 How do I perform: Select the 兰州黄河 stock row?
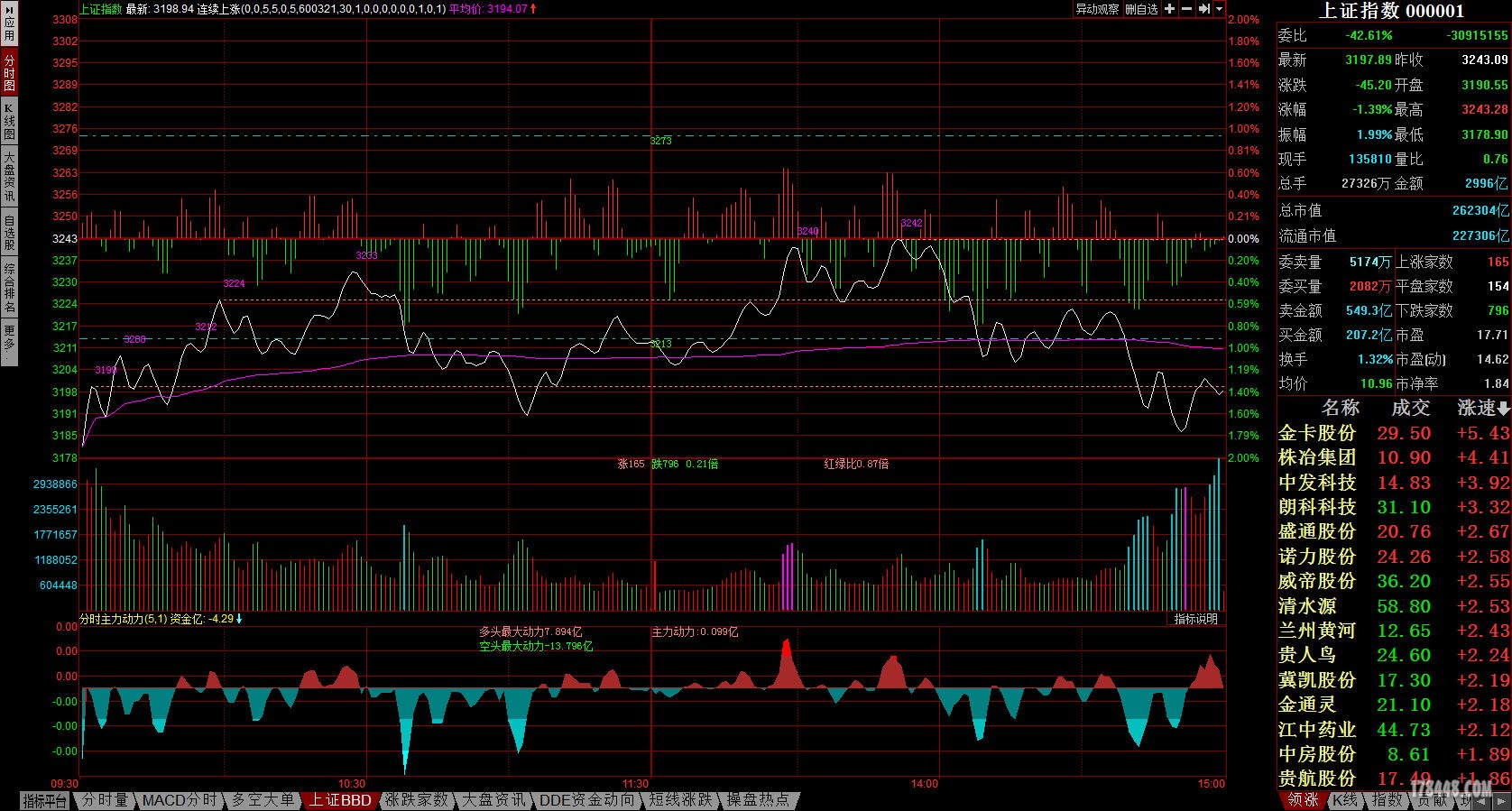(1394, 631)
